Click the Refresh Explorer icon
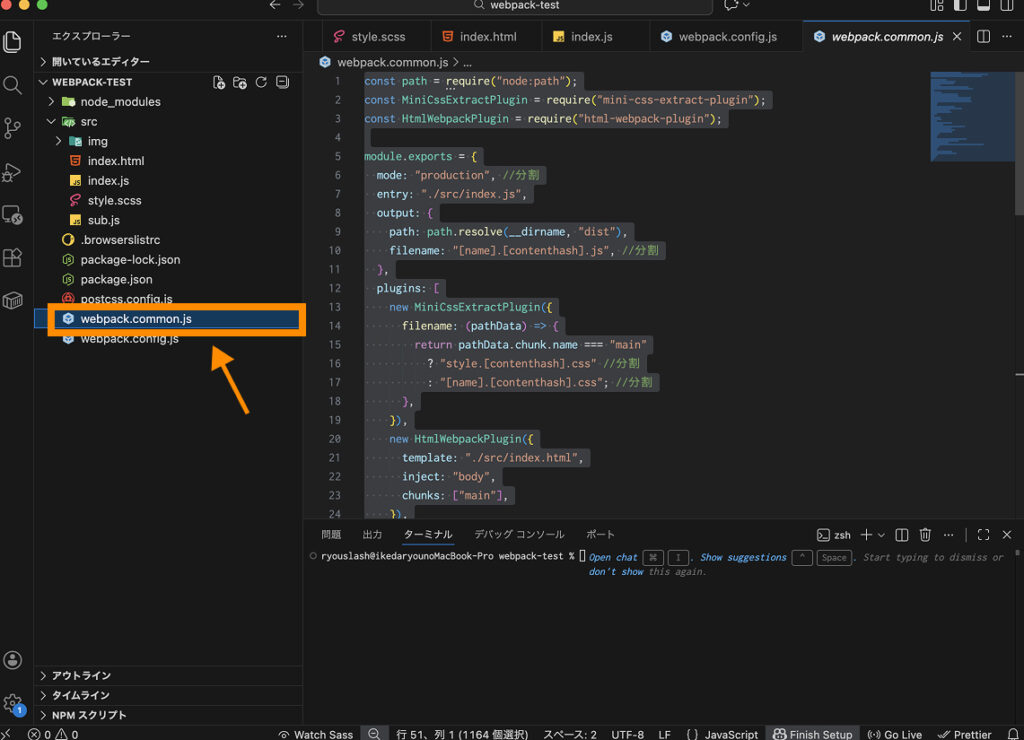1024x740 pixels. (x=261, y=82)
